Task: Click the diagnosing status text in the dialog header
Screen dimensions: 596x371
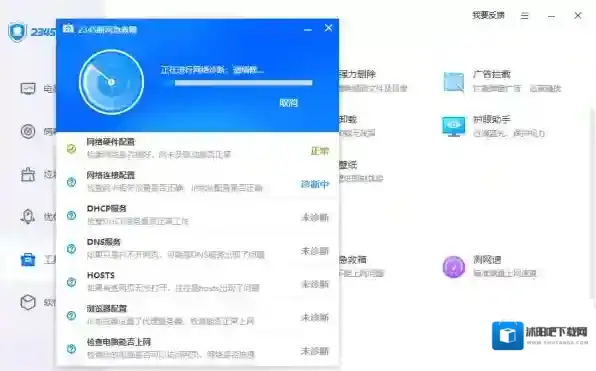Action: click(x=212, y=70)
